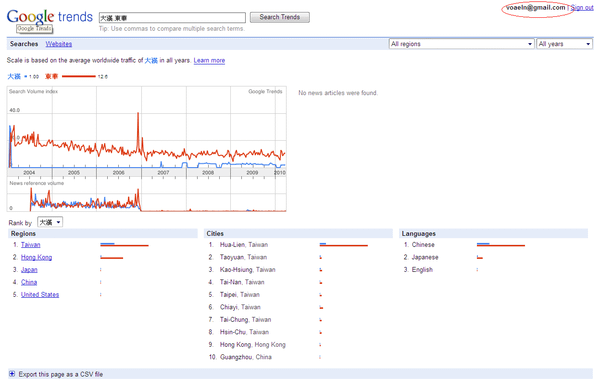This screenshot has height=389, width=600.
Task: Open the Japan region link
Action: pos(29,270)
